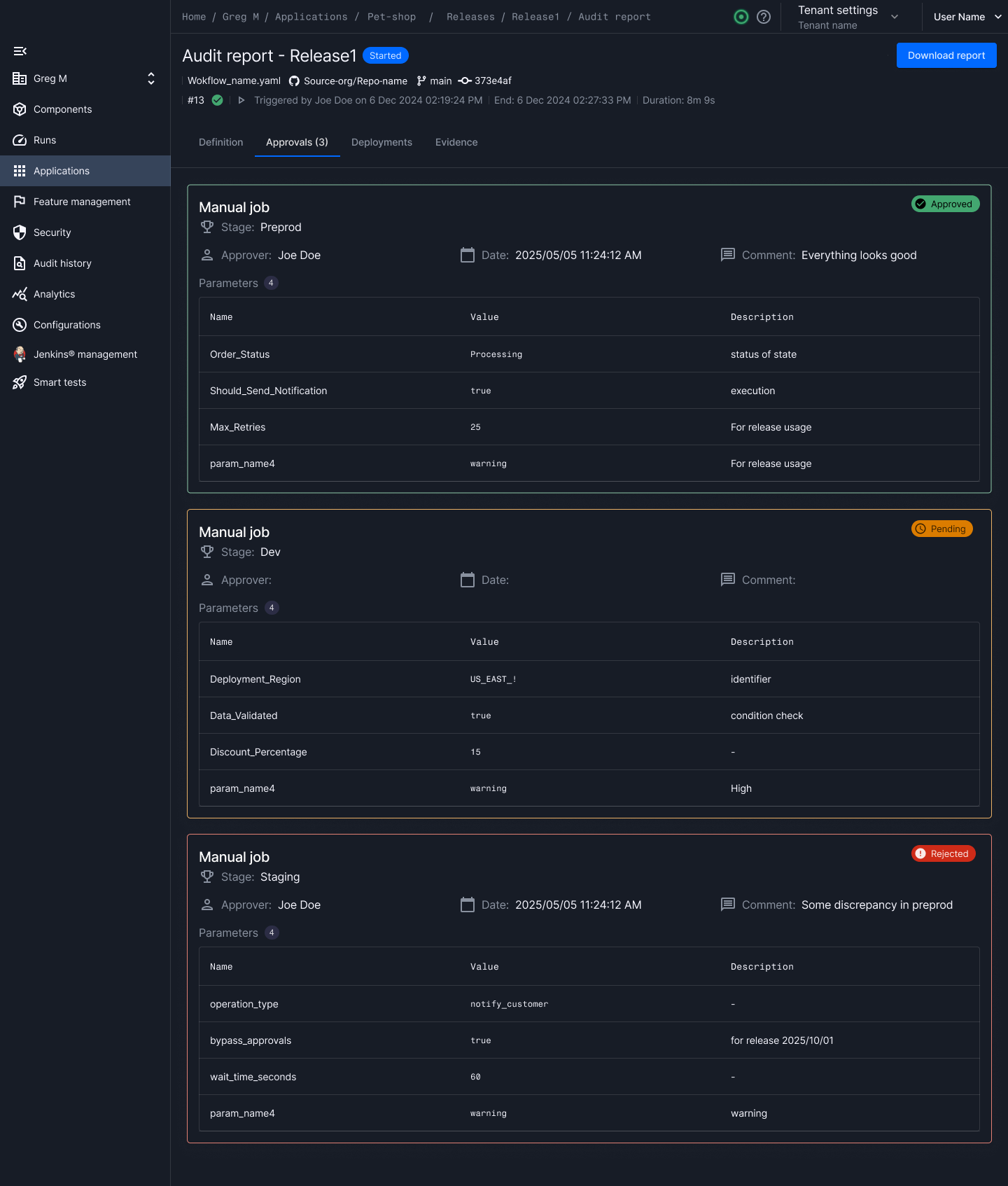
Task: Open Runs gauge icon
Action: pos(20,140)
